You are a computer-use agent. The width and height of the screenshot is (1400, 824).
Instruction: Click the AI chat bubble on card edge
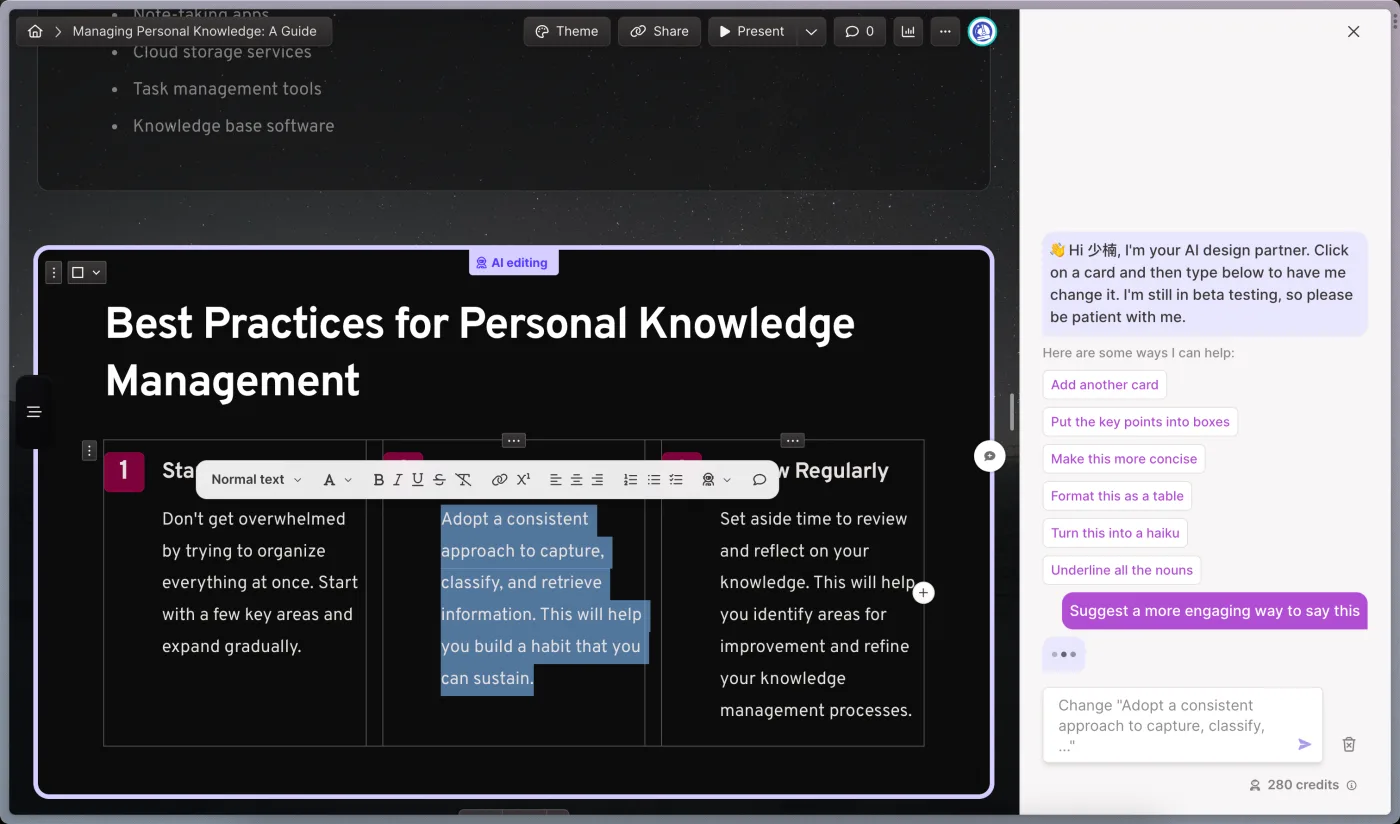[x=989, y=456]
